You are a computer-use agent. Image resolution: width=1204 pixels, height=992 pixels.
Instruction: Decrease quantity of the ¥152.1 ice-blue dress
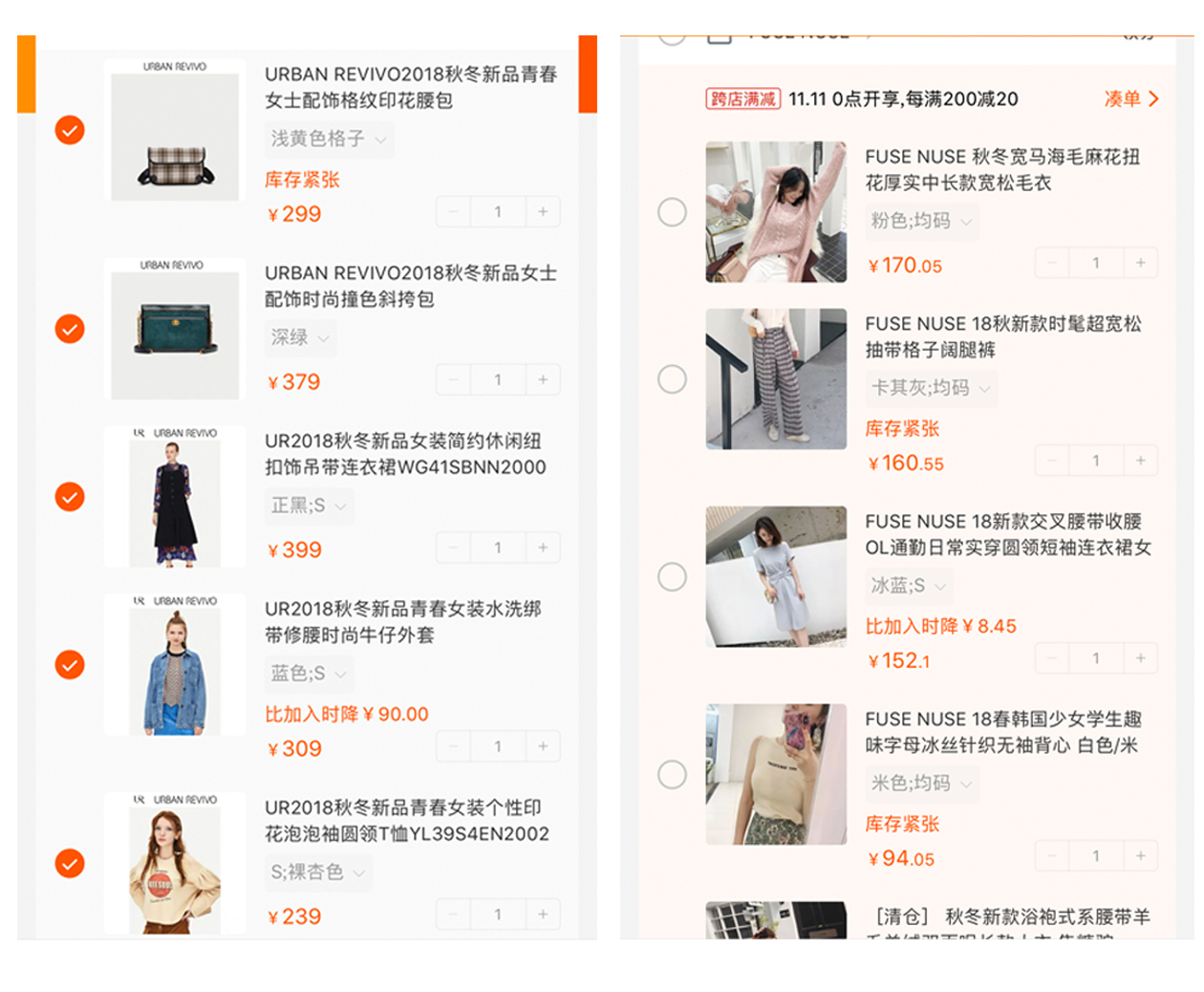[x=1051, y=658]
